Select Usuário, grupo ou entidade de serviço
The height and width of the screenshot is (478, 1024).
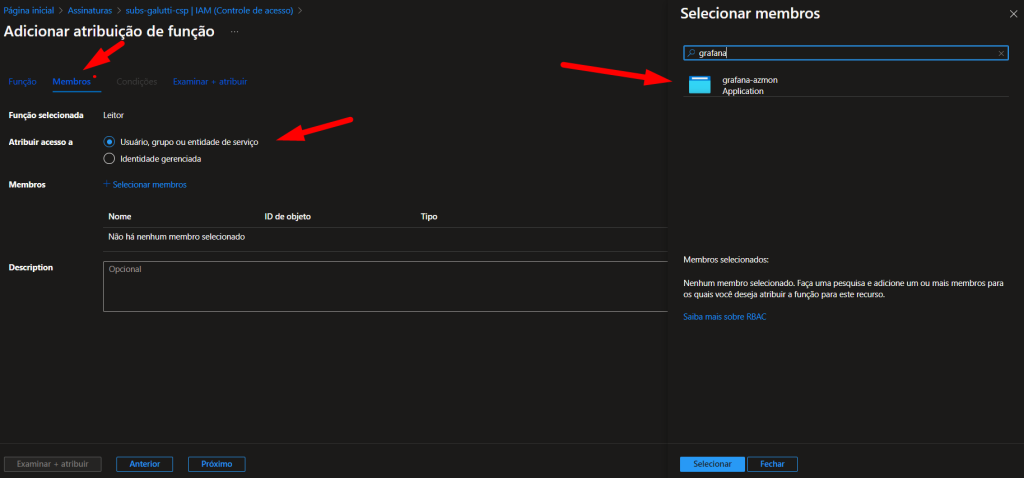[x=109, y=142]
